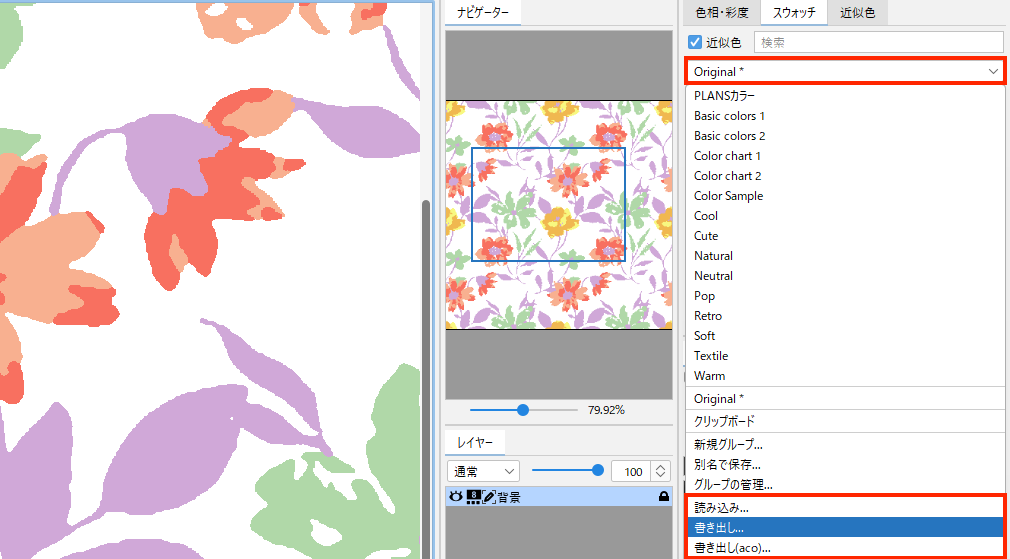Click 書き出し(aco)... menu entry

(x=846, y=547)
